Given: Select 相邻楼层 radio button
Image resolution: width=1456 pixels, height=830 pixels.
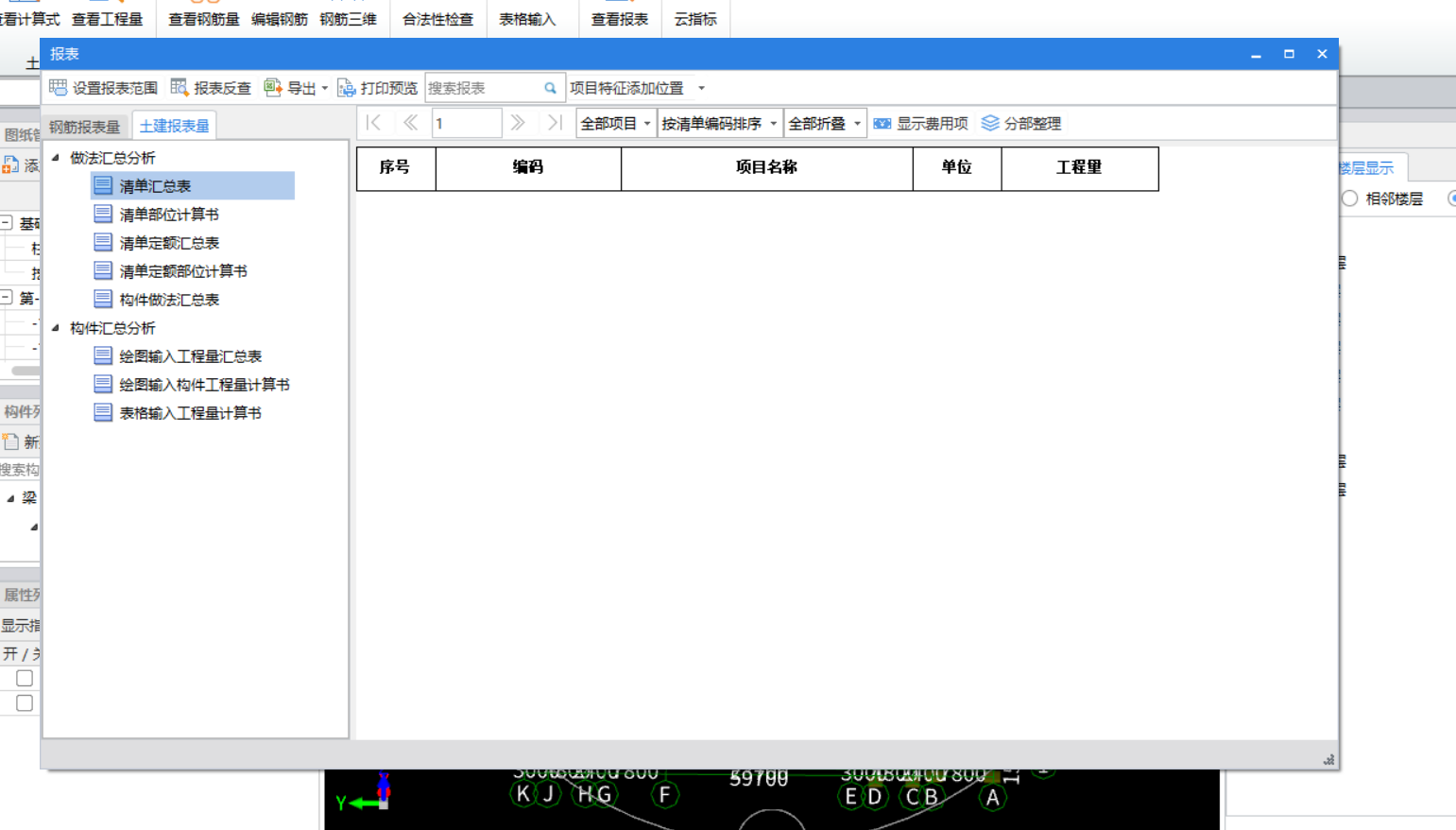Looking at the screenshot, I should point(1350,199).
